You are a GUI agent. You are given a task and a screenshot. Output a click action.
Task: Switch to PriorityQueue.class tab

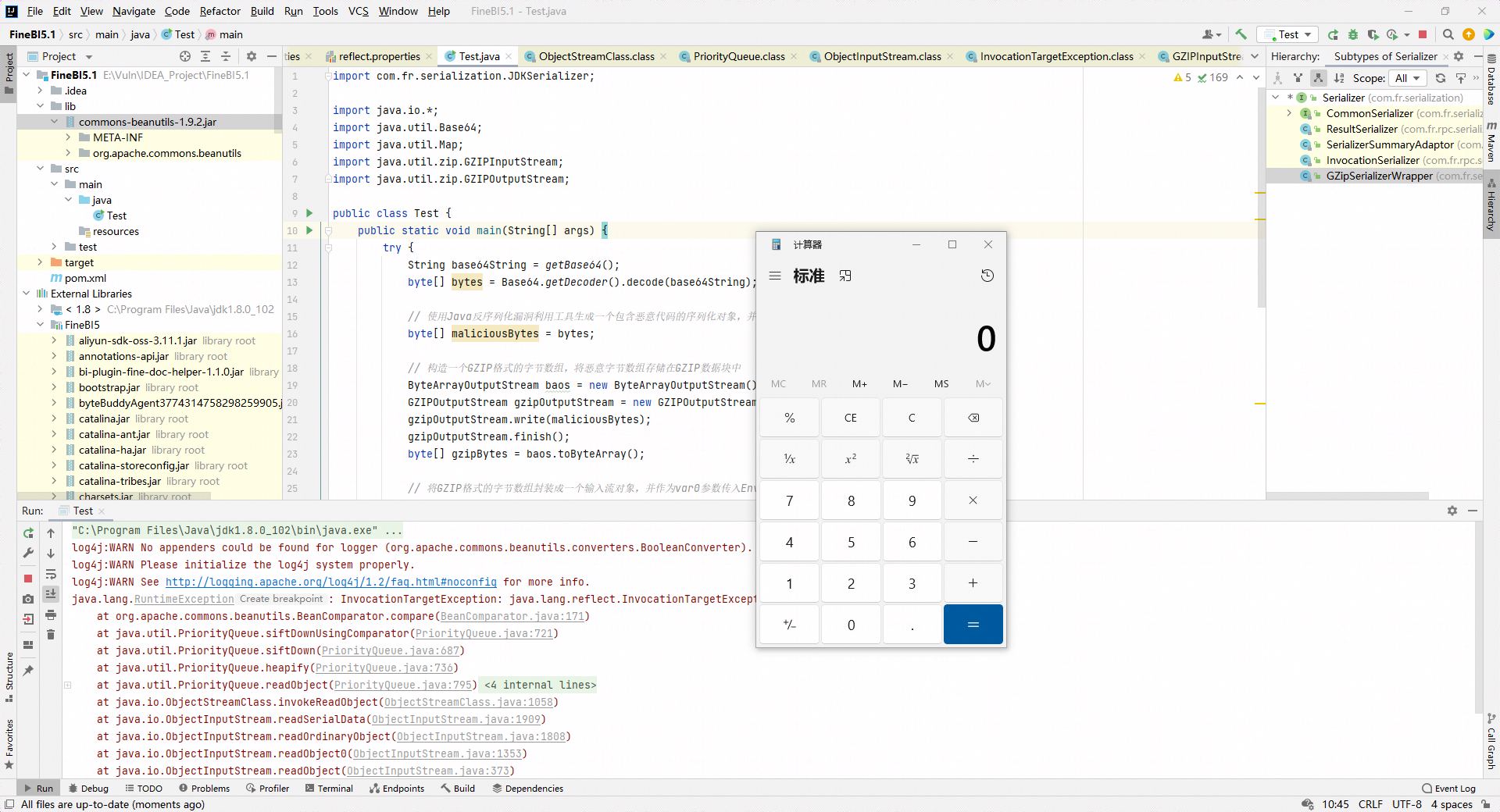pos(739,56)
